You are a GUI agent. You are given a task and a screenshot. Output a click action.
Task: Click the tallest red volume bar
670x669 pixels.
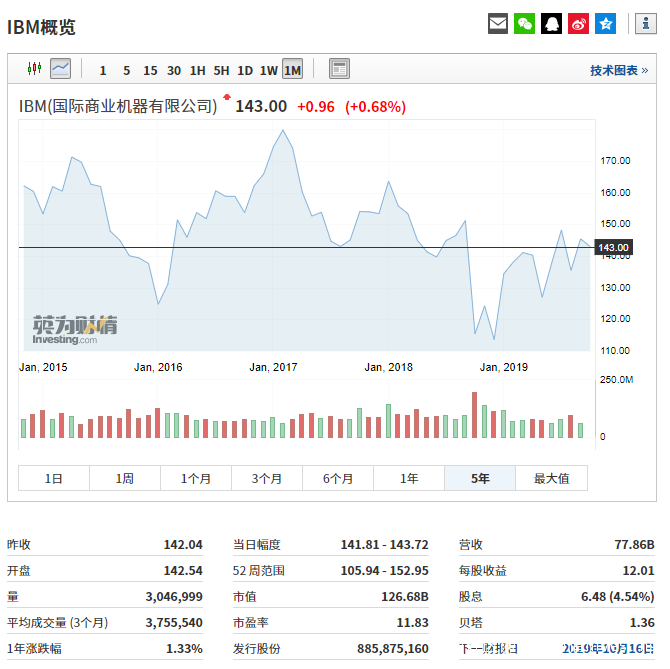[x=474, y=415]
